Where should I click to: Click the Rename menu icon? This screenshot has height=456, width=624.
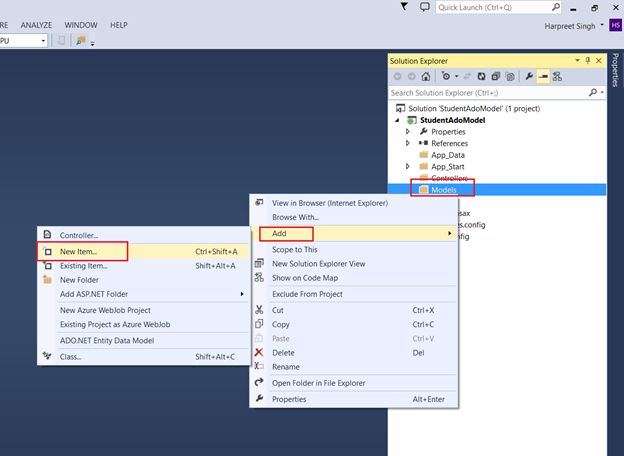click(x=259, y=366)
